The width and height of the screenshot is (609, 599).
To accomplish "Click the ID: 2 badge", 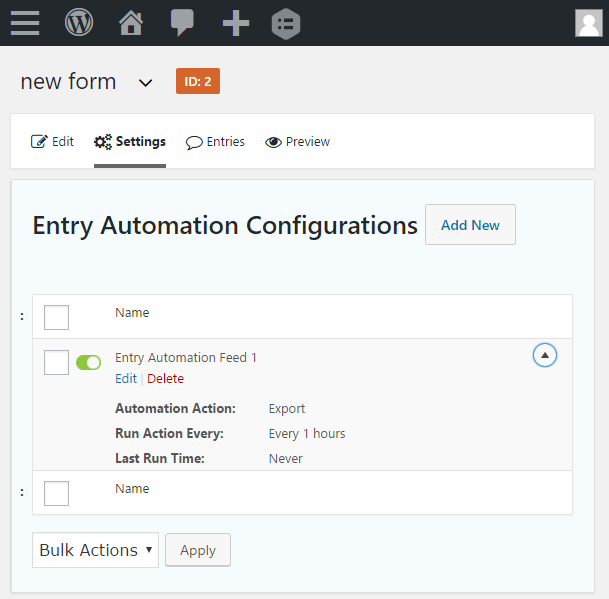I will click(198, 81).
